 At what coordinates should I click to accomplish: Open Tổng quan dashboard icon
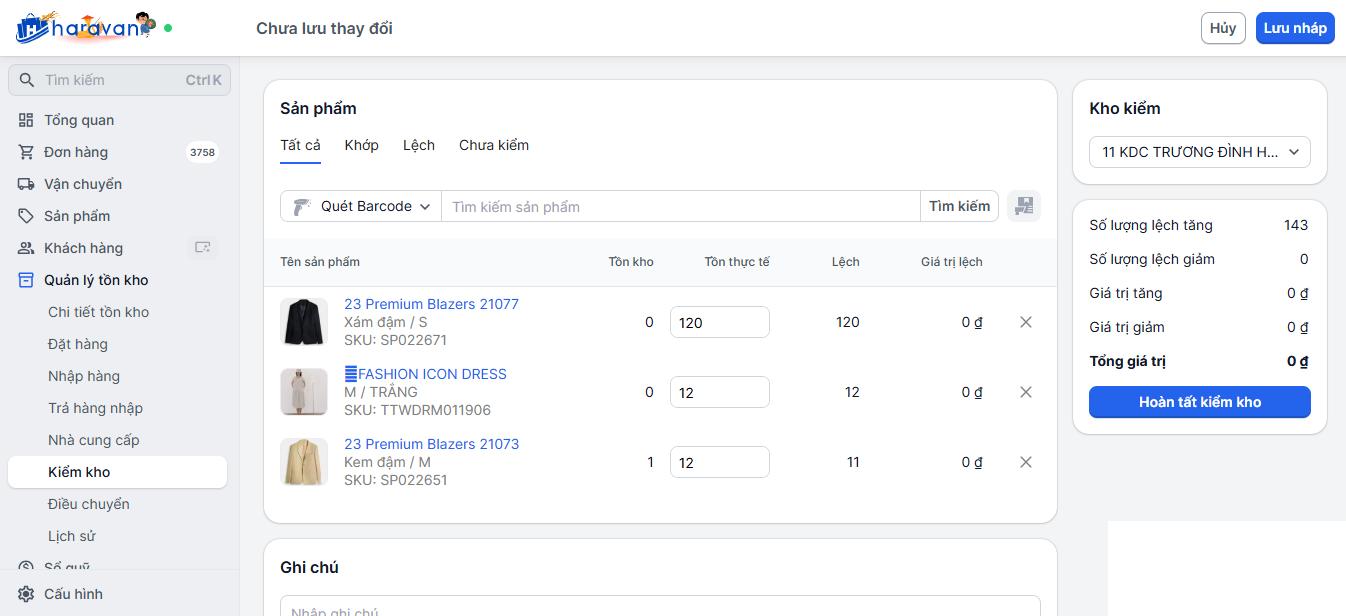click(x=26, y=120)
